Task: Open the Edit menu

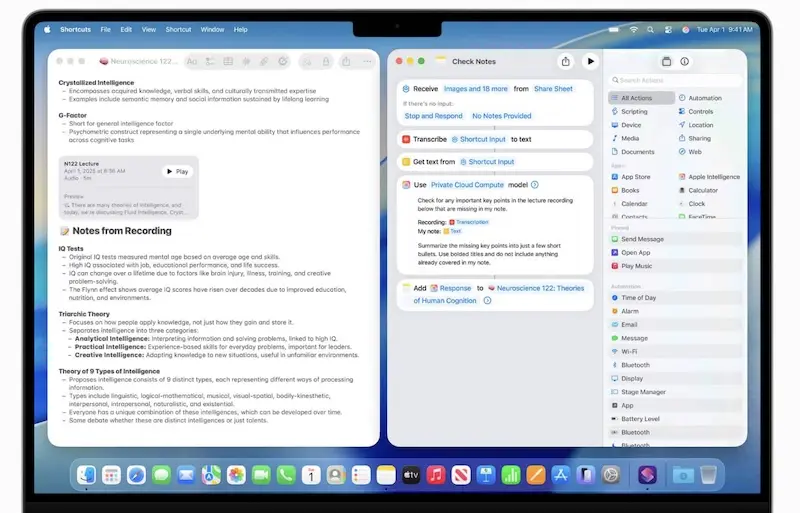Action: pyautogui.click(x=126, y=30)
